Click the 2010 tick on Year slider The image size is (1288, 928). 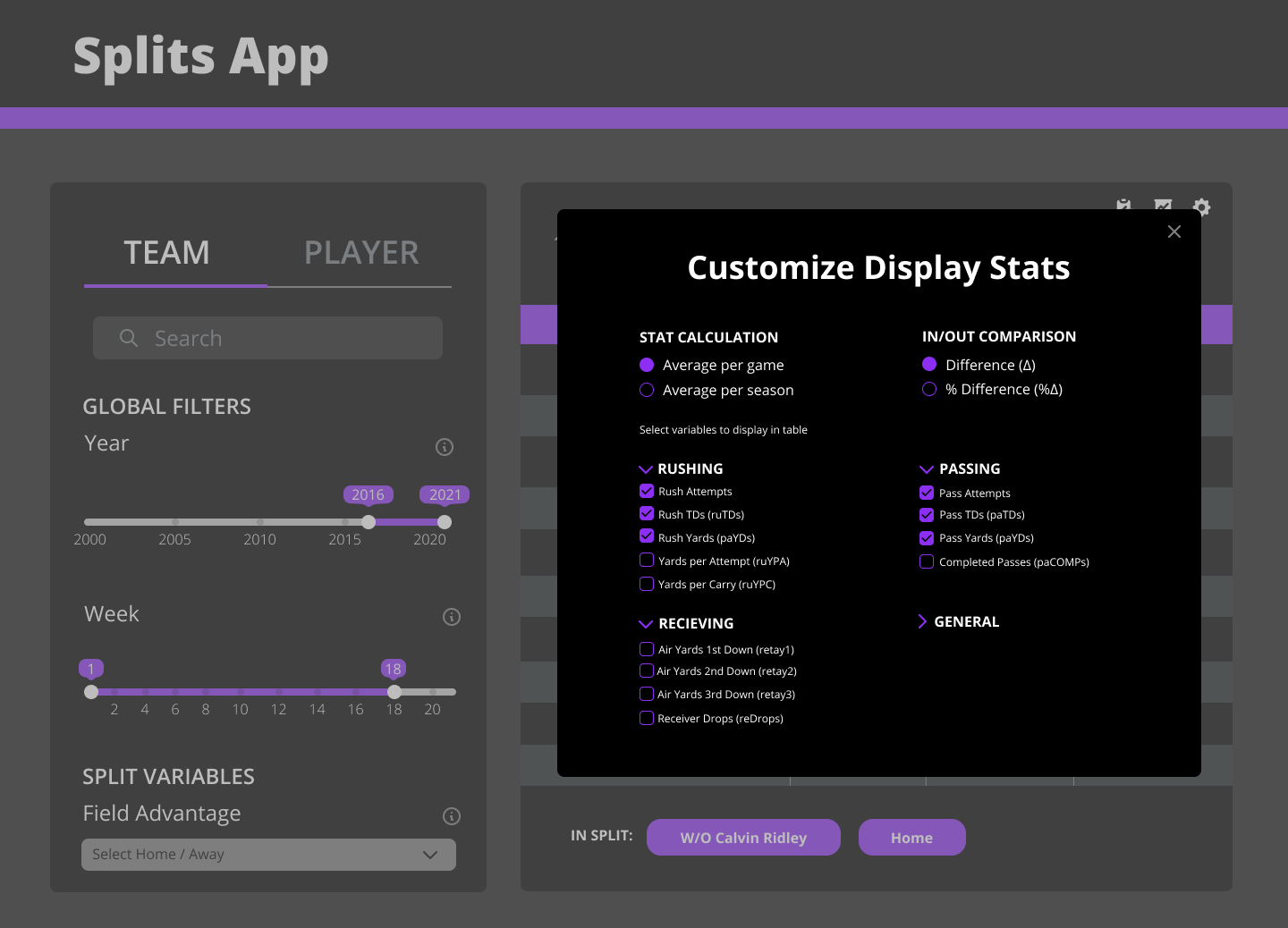260,522
